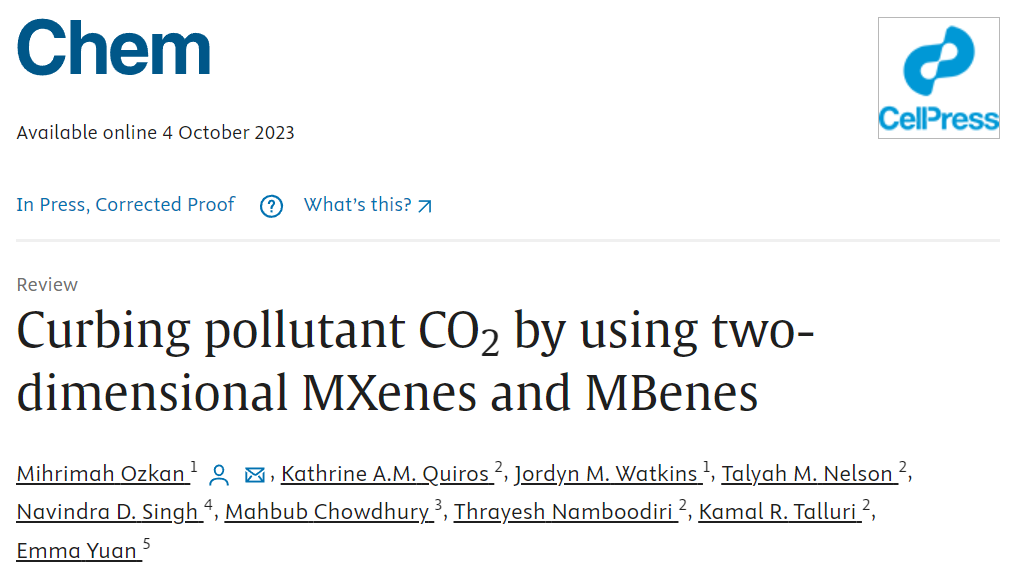Screen dimensions: 1020x579
Task: Click the author profile person icon
Action: pyautogui.click(x=219, y=475)
